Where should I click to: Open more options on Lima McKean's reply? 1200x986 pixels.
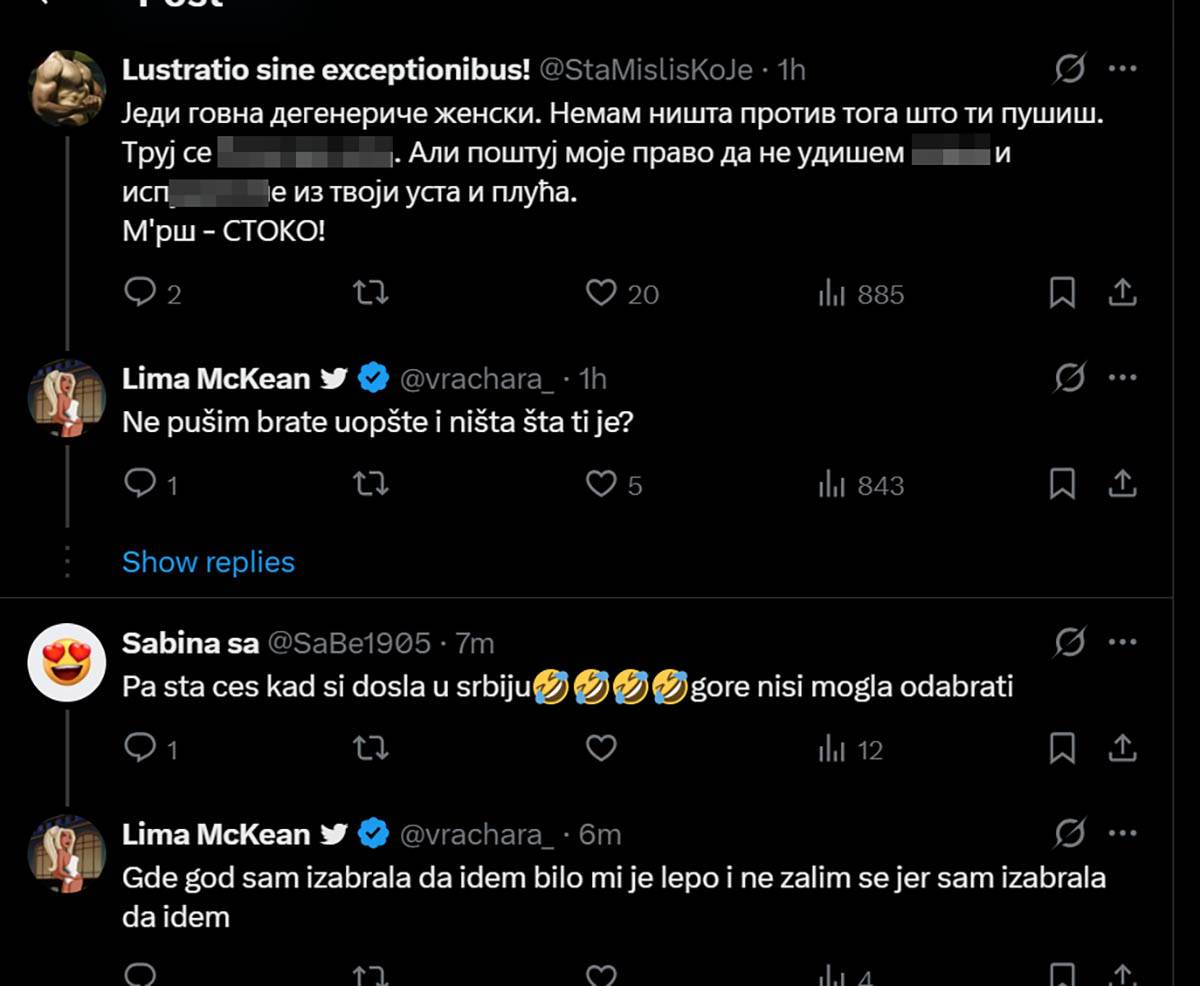coord(1124,378)
